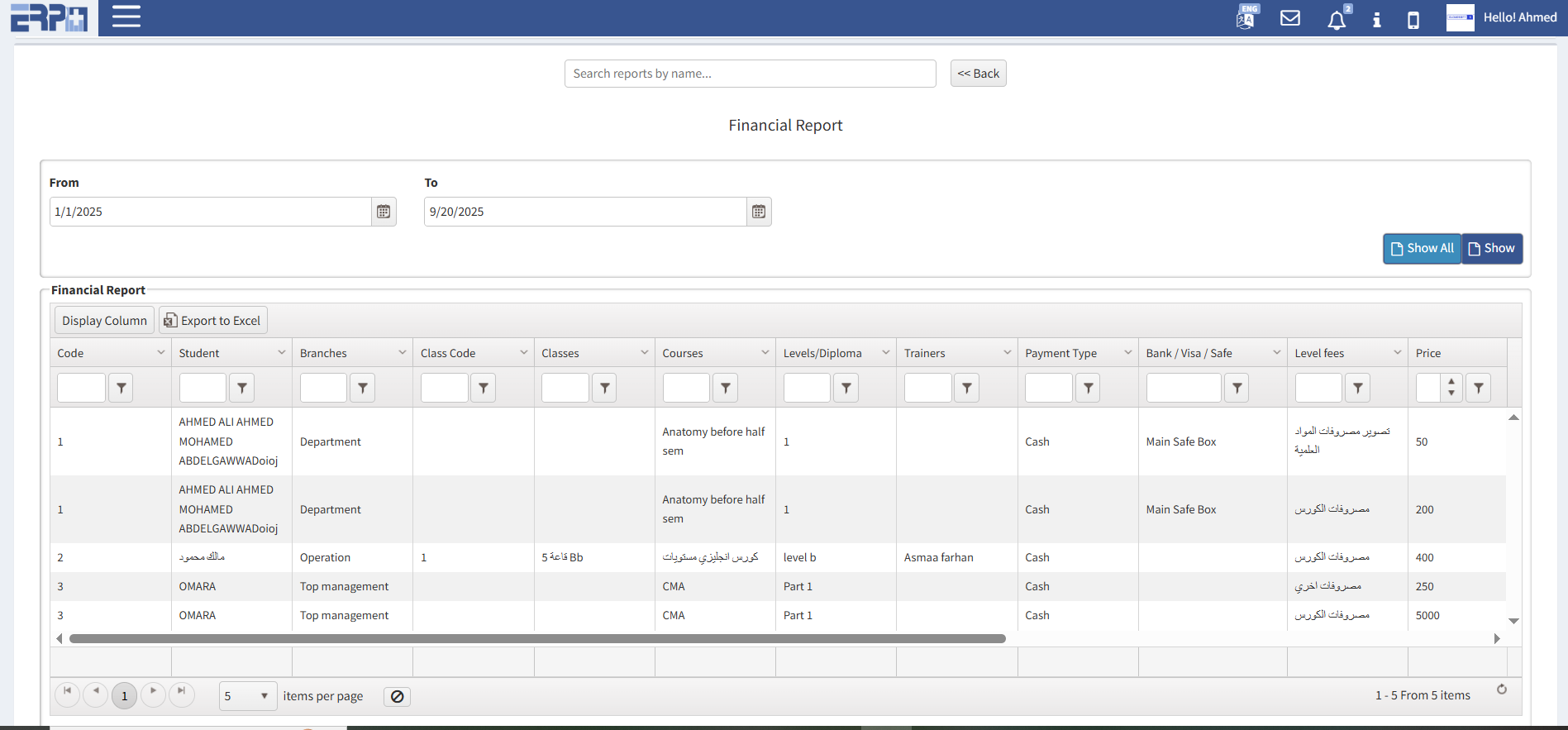Click the mobile phone icon
This screenshot has height=730, width=1568.
pyautogui.click(x=1413, y=20)
